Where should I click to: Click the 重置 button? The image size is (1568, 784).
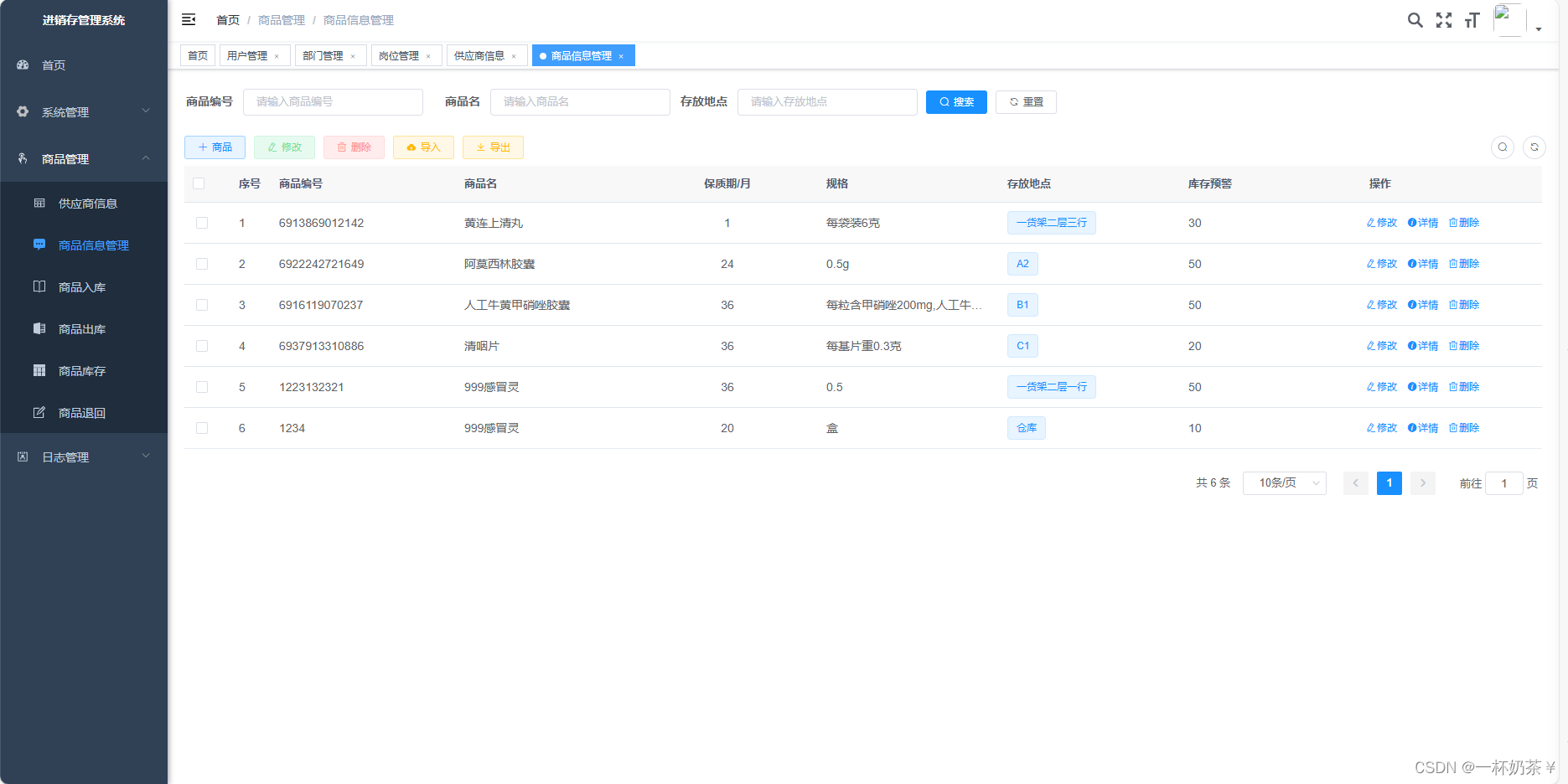1026,101
